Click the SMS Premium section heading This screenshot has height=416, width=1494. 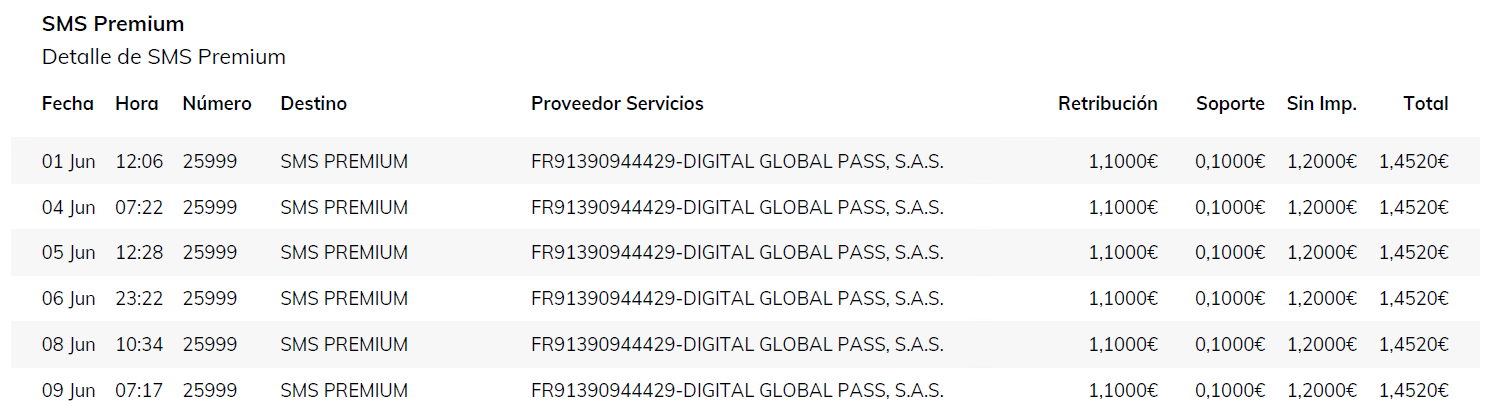click(113, 24)
